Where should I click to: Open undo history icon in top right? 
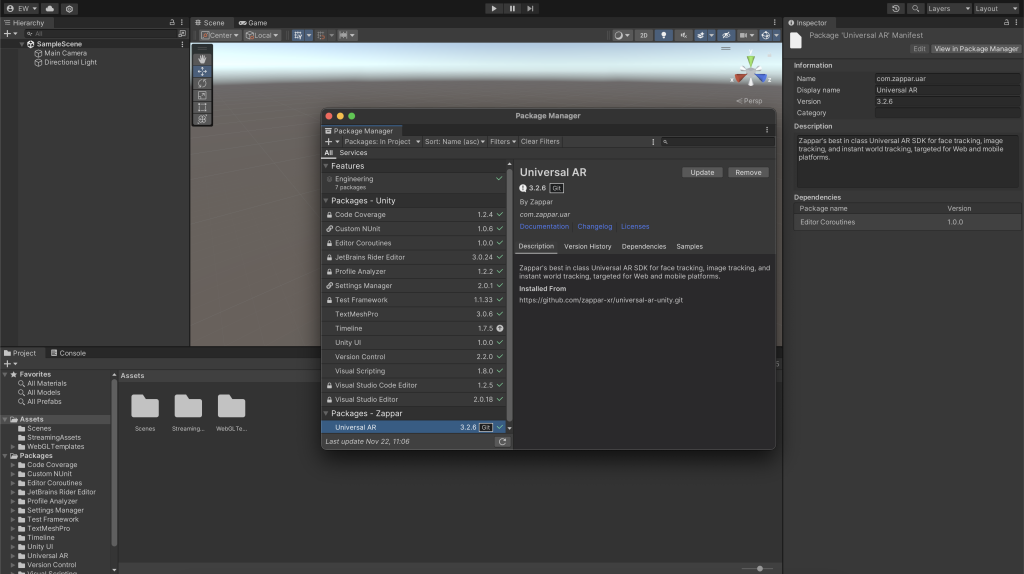point(896,8)
